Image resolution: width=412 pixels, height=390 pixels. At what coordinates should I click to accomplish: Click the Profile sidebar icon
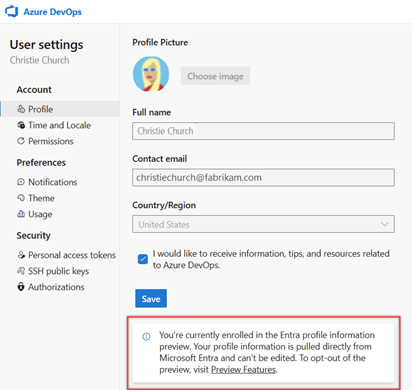pyautogui.click(x=21, y=109)
